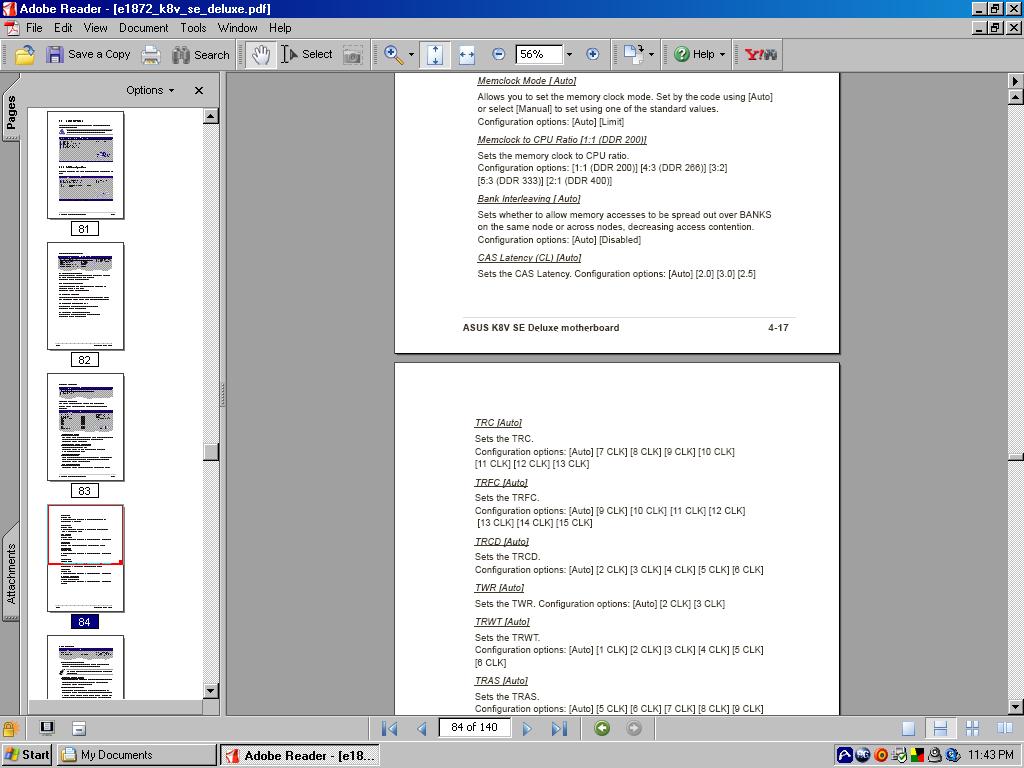Screen dimensions: 1024x768
Task: Click the 11:43 PM system clock
Action: (x=990, y=755)
